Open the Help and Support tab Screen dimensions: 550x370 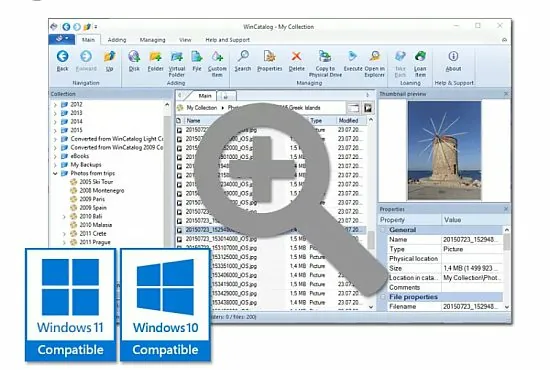pos(227,40)
